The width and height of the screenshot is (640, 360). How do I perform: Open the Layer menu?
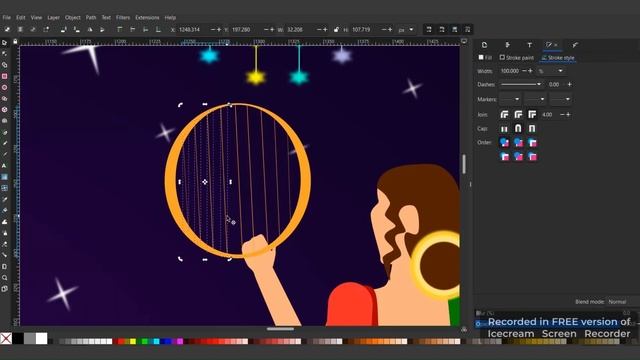coord(53,18)
